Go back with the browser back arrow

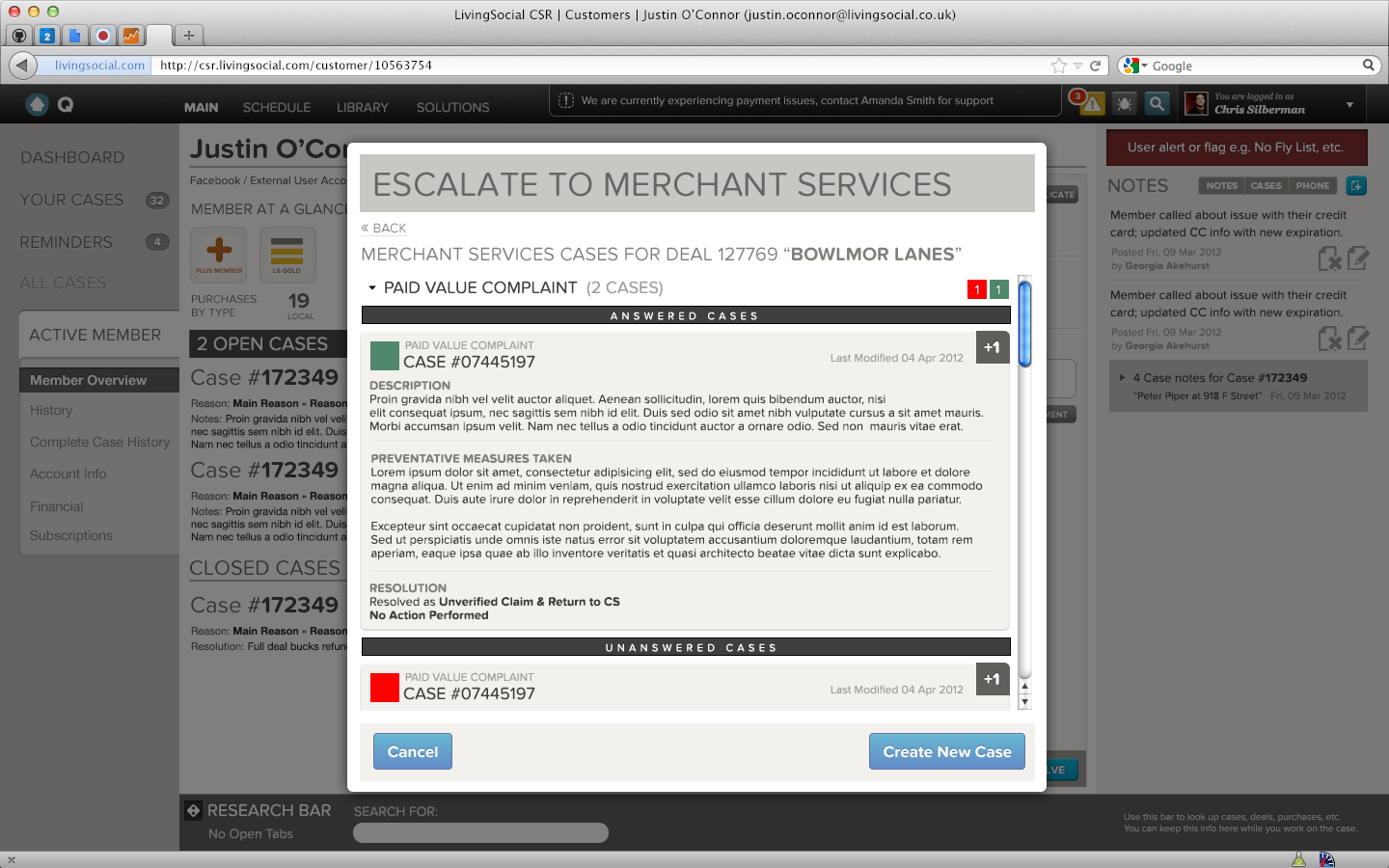(22, 66)
